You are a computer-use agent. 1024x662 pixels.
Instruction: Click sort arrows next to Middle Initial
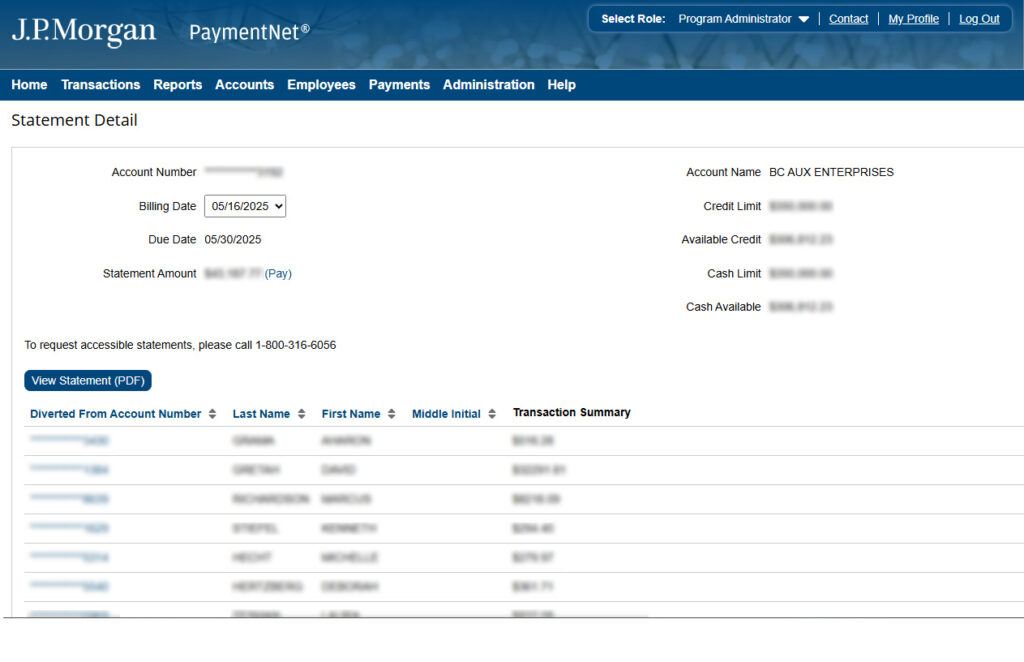coord(492,414)
